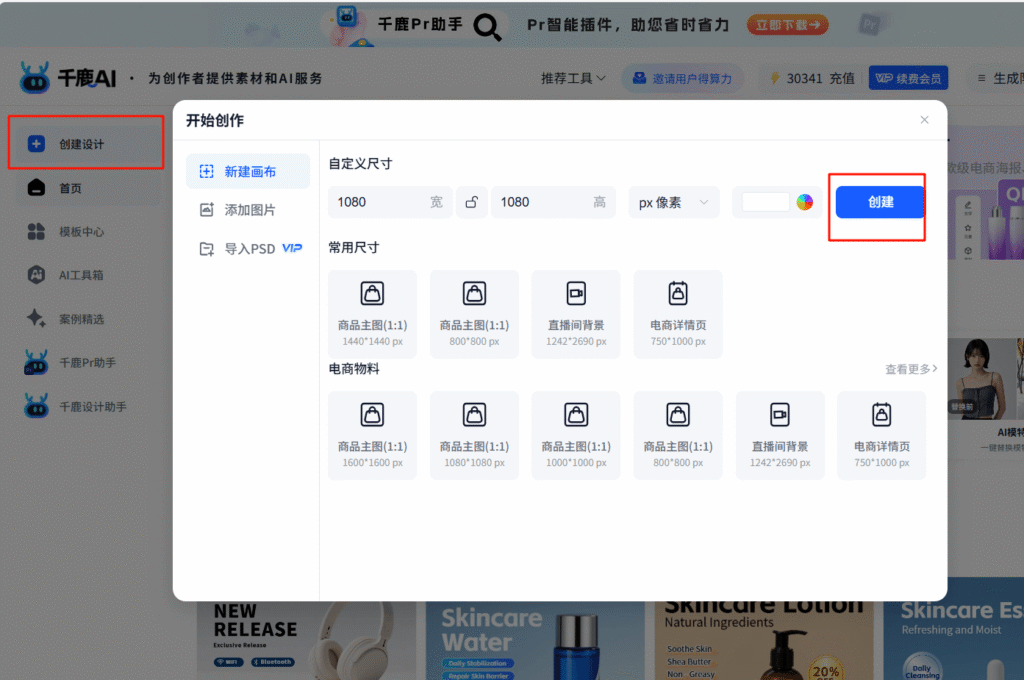1024x680 pixels.
Task: Toggle the aspect ratio lock icon
Action: click(x=472, y=202)
